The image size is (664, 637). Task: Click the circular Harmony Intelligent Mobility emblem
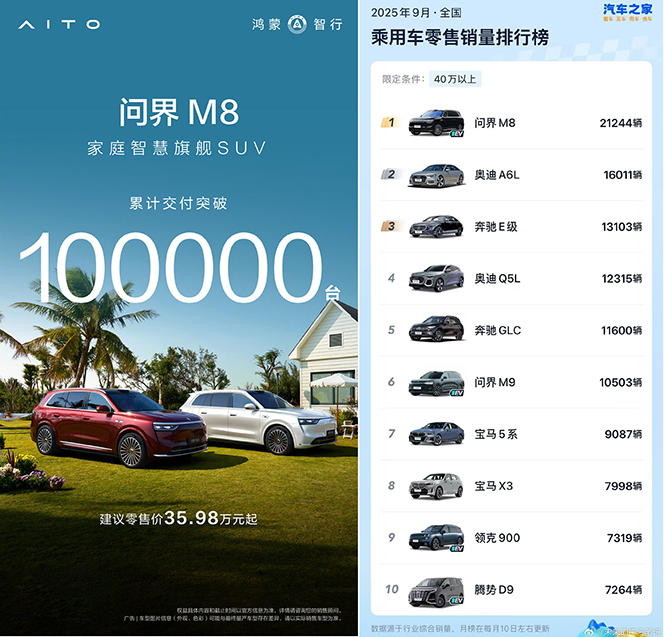295,24
